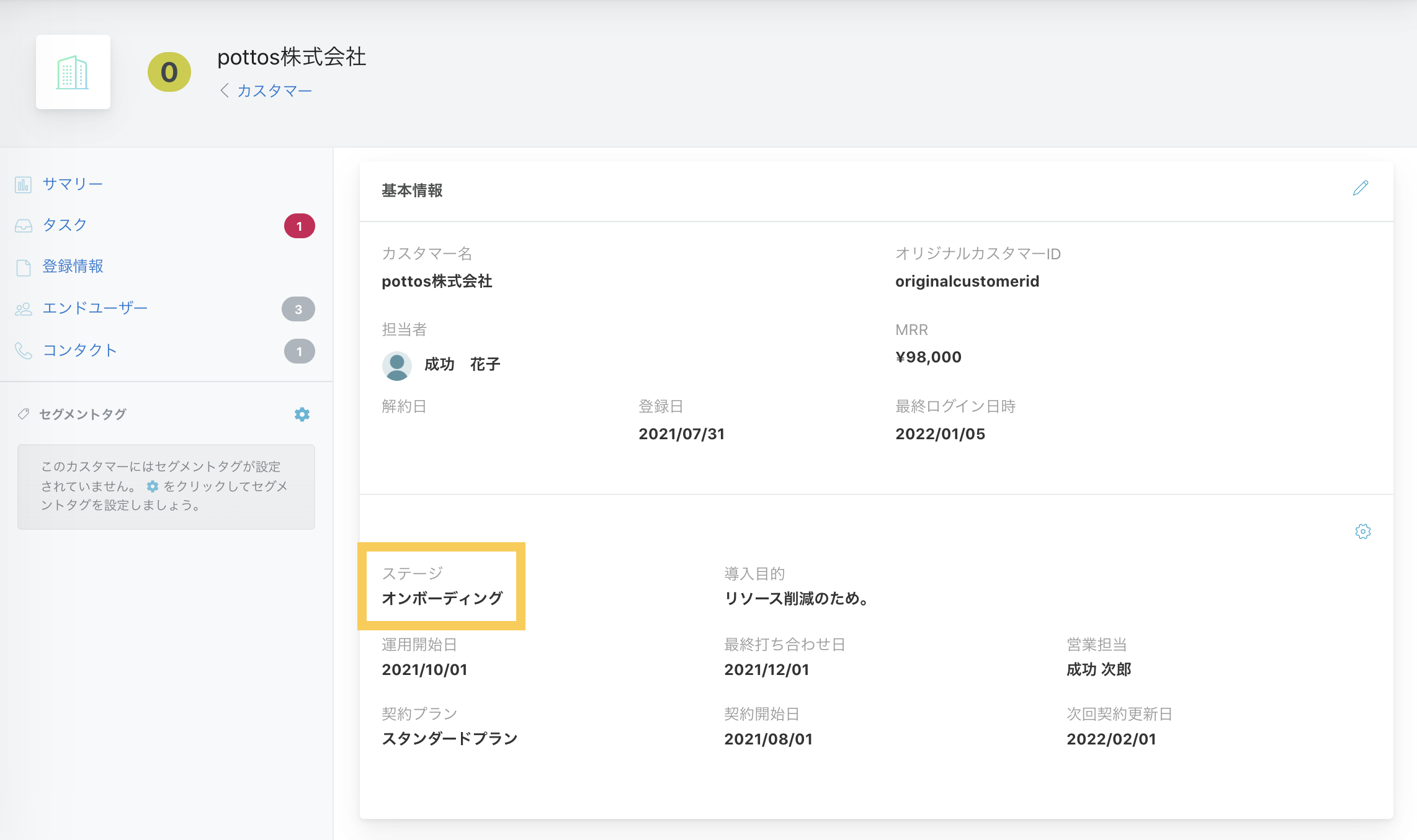Image resolution: width=1417 pixels, height=840 pixels.
Task: Click the yellow health score badge
Action: pyautogui.click(x=169, y=72)
